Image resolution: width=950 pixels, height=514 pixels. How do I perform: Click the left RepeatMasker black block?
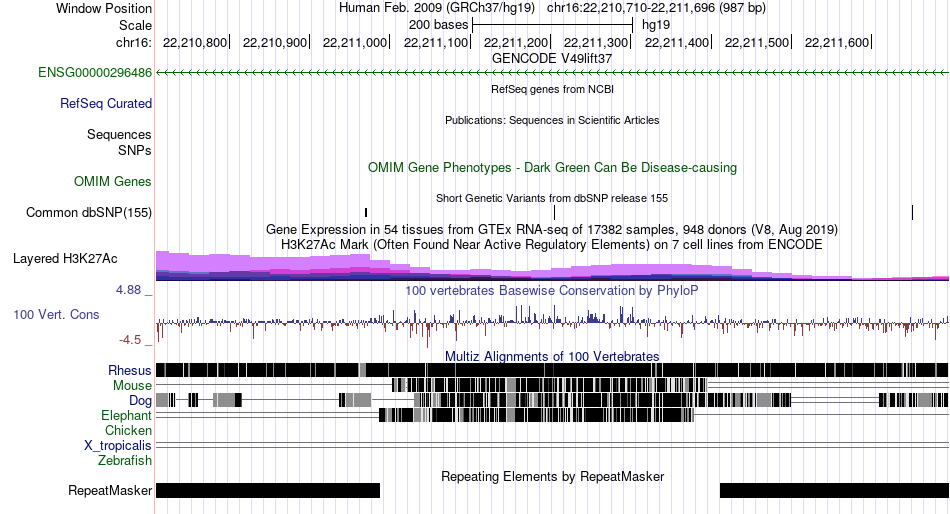(268, 490)
